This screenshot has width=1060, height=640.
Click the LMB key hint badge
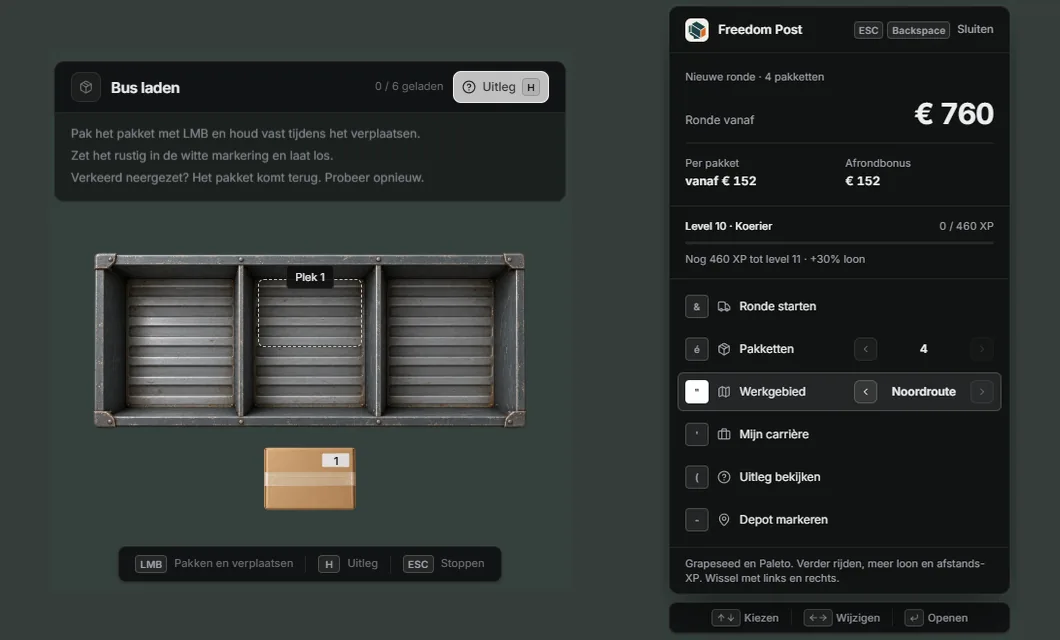point(151,564)
